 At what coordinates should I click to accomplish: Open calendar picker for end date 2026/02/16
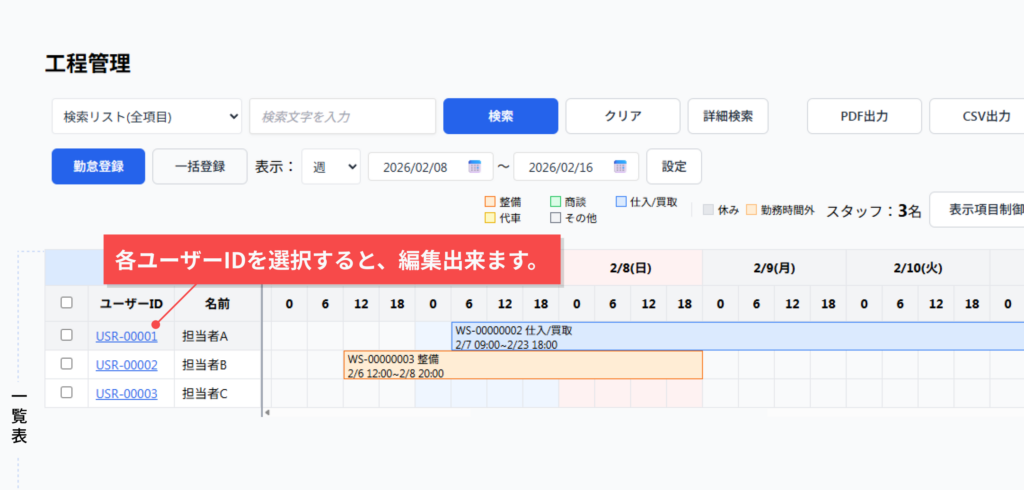620,167
